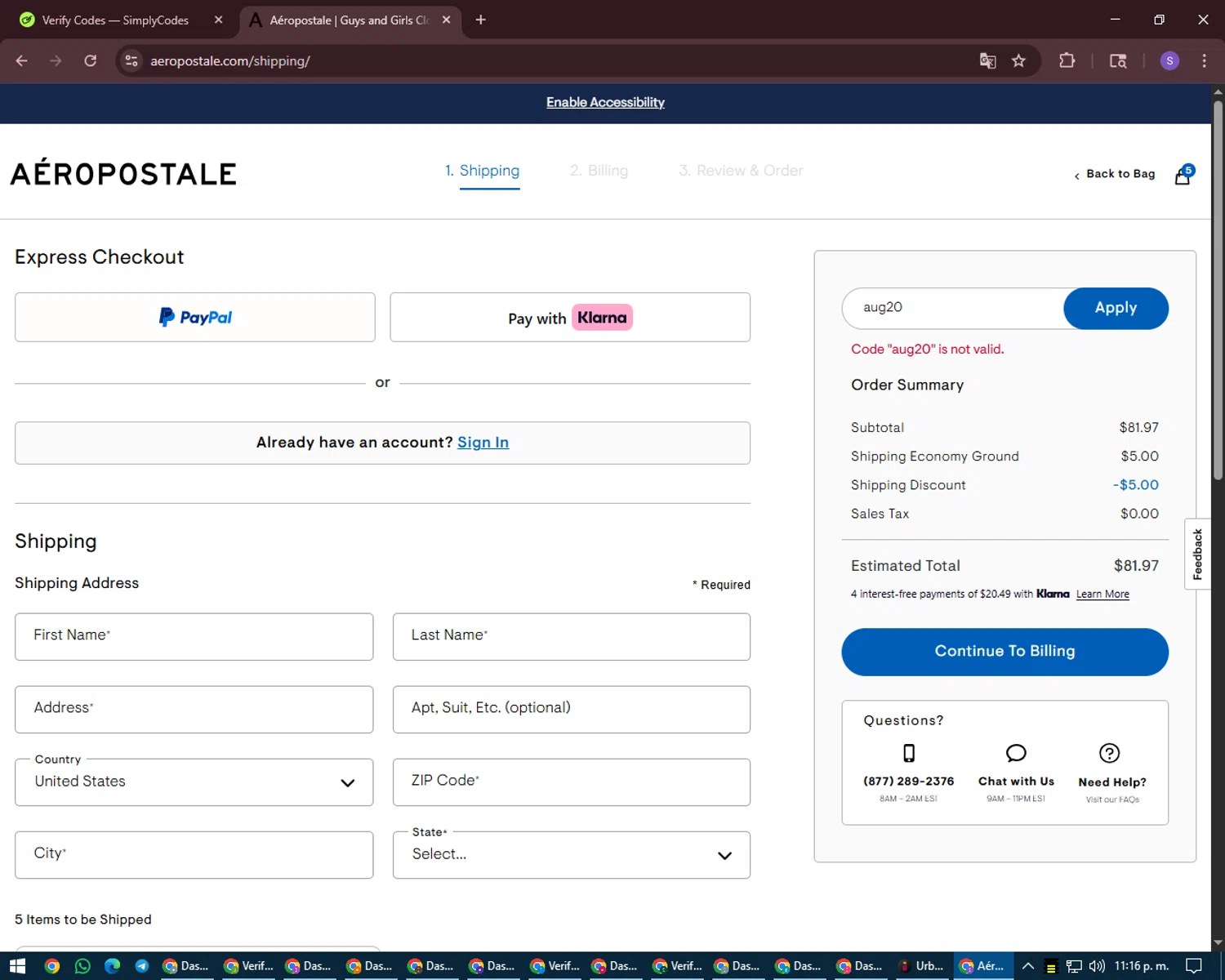Viewport: 1225px width, 980px height.
Task: Click the City field
Action: (194, 855)
